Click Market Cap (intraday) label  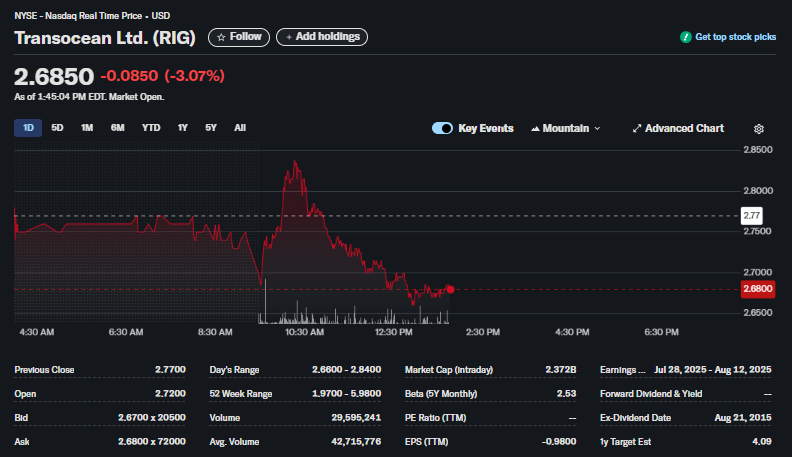pos(449,370)
